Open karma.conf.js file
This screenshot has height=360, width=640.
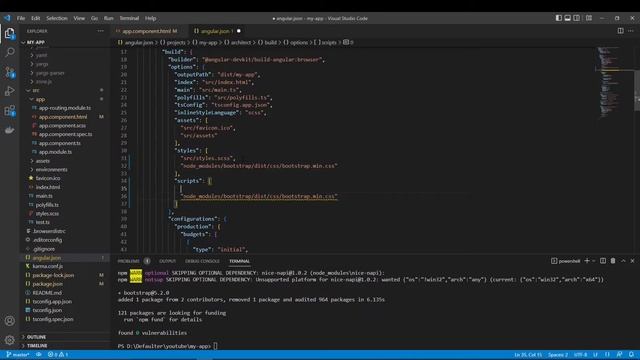click(47, 266)
